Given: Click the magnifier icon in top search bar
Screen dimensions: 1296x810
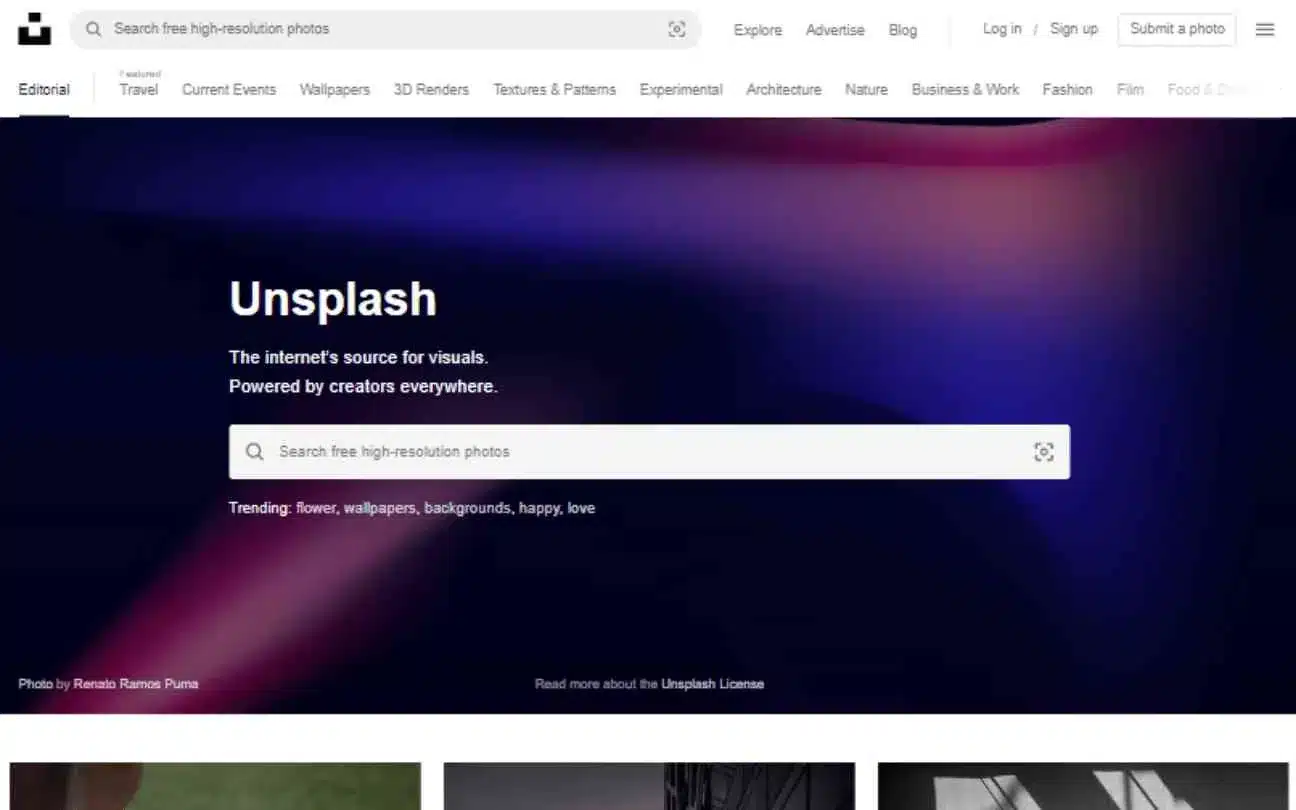Looking at the screenshot, I should [x=93, y=29].
